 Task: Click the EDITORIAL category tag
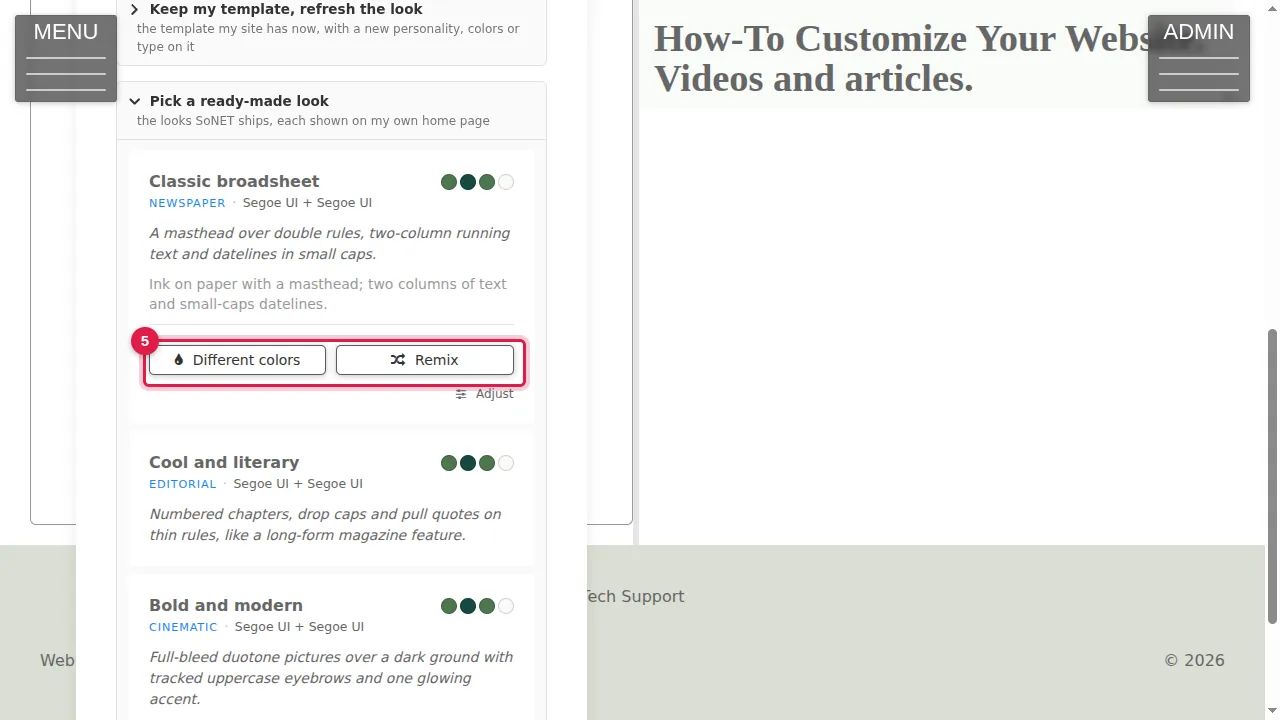(x=183, y=484)
